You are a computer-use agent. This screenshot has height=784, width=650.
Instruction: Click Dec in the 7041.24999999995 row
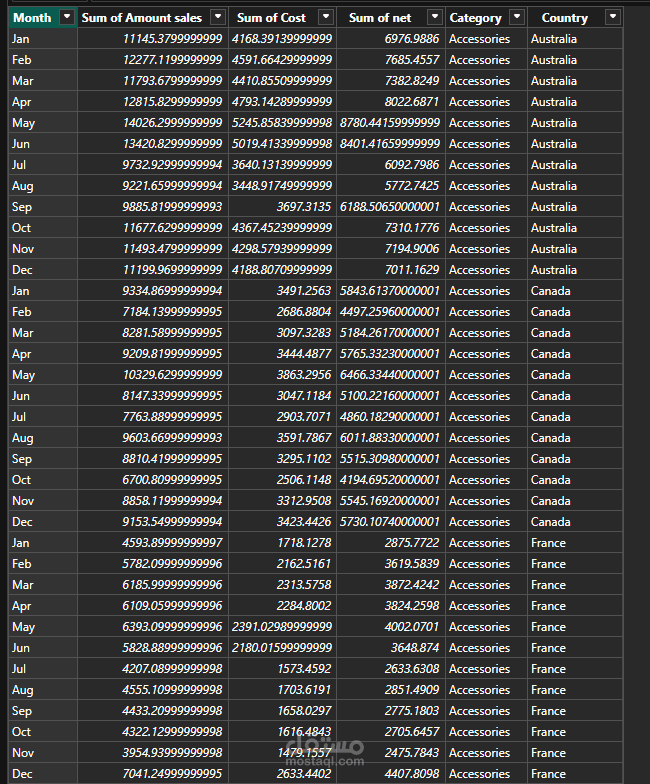tap(43, 774)
